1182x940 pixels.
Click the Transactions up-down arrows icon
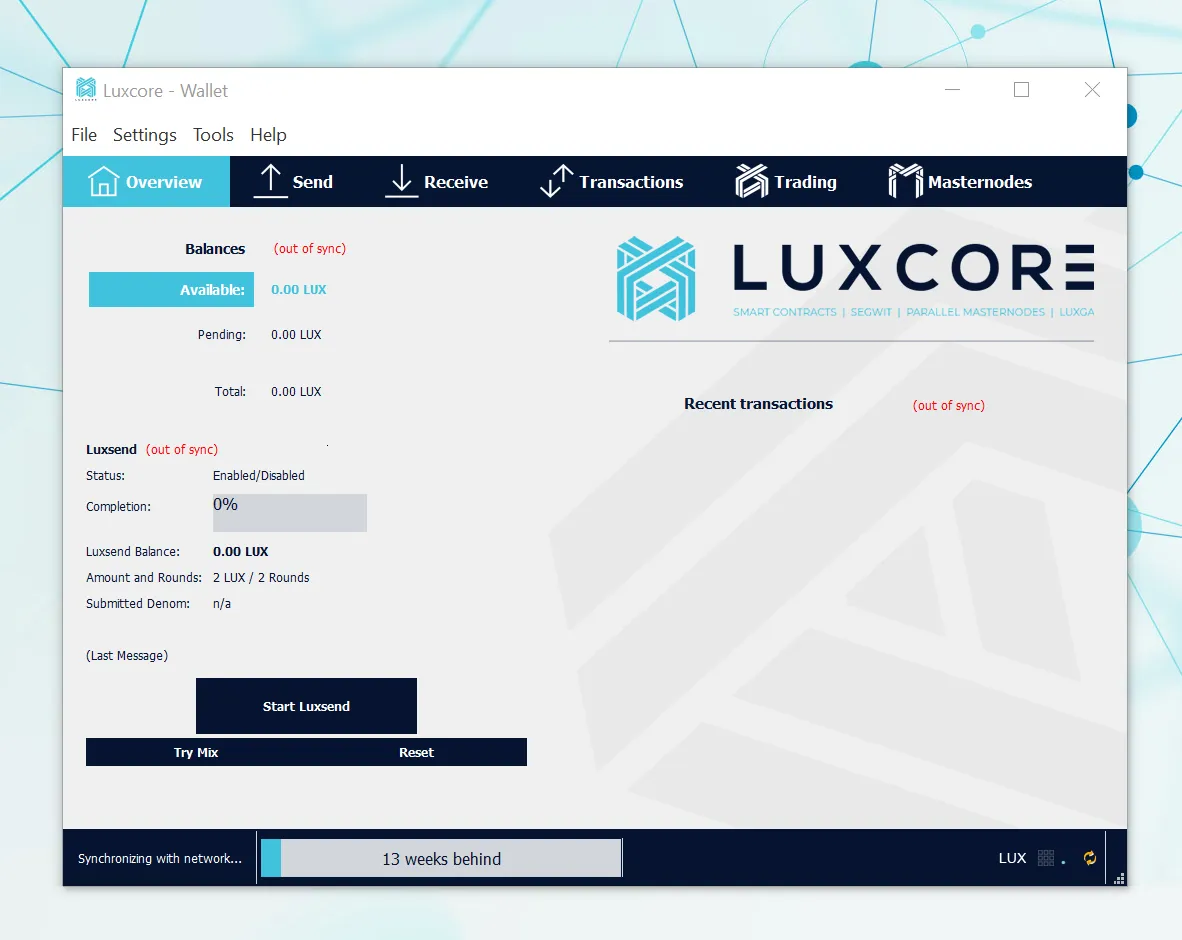557,181
